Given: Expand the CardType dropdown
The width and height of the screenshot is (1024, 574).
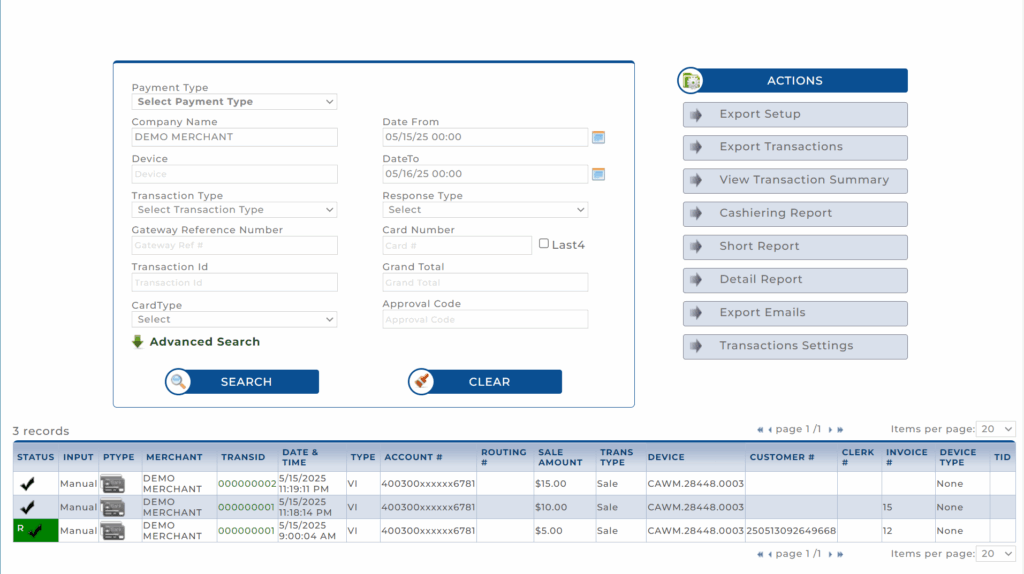Looking at the screenshot, I should [234, 320].
